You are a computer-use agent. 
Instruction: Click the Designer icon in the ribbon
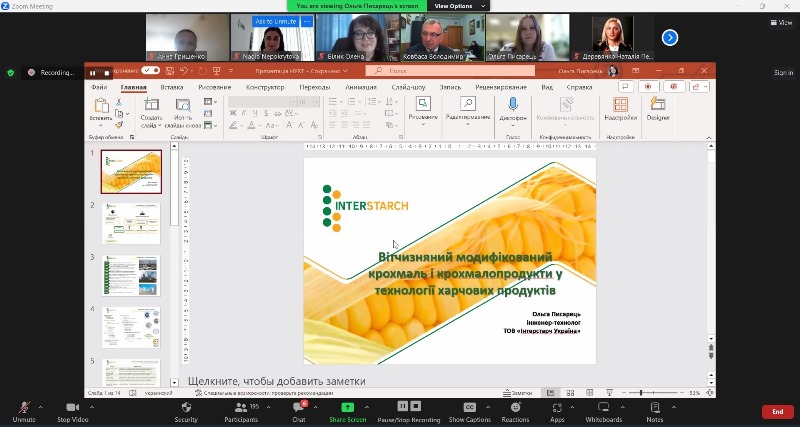(658, 106)
